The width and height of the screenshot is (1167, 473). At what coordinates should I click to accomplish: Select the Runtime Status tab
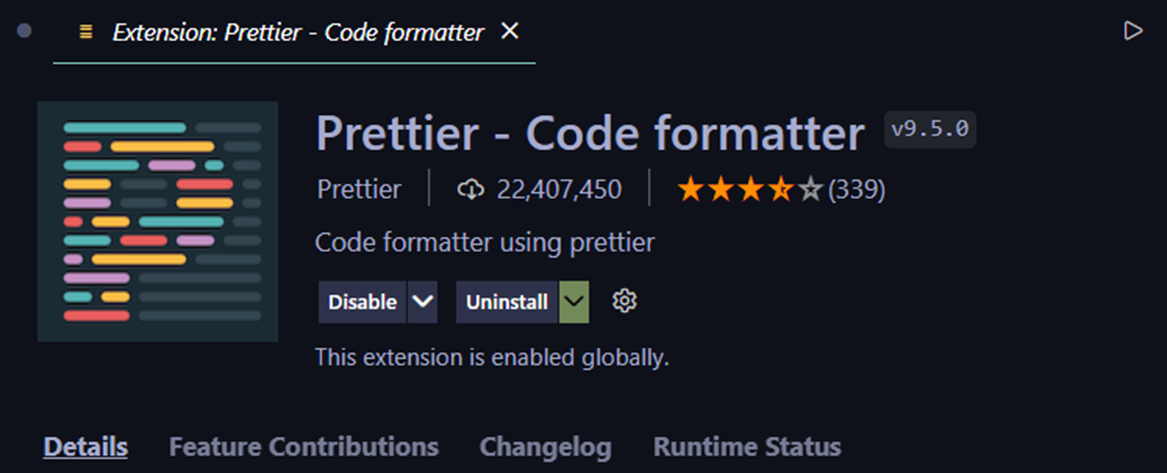tap(746, 446)
